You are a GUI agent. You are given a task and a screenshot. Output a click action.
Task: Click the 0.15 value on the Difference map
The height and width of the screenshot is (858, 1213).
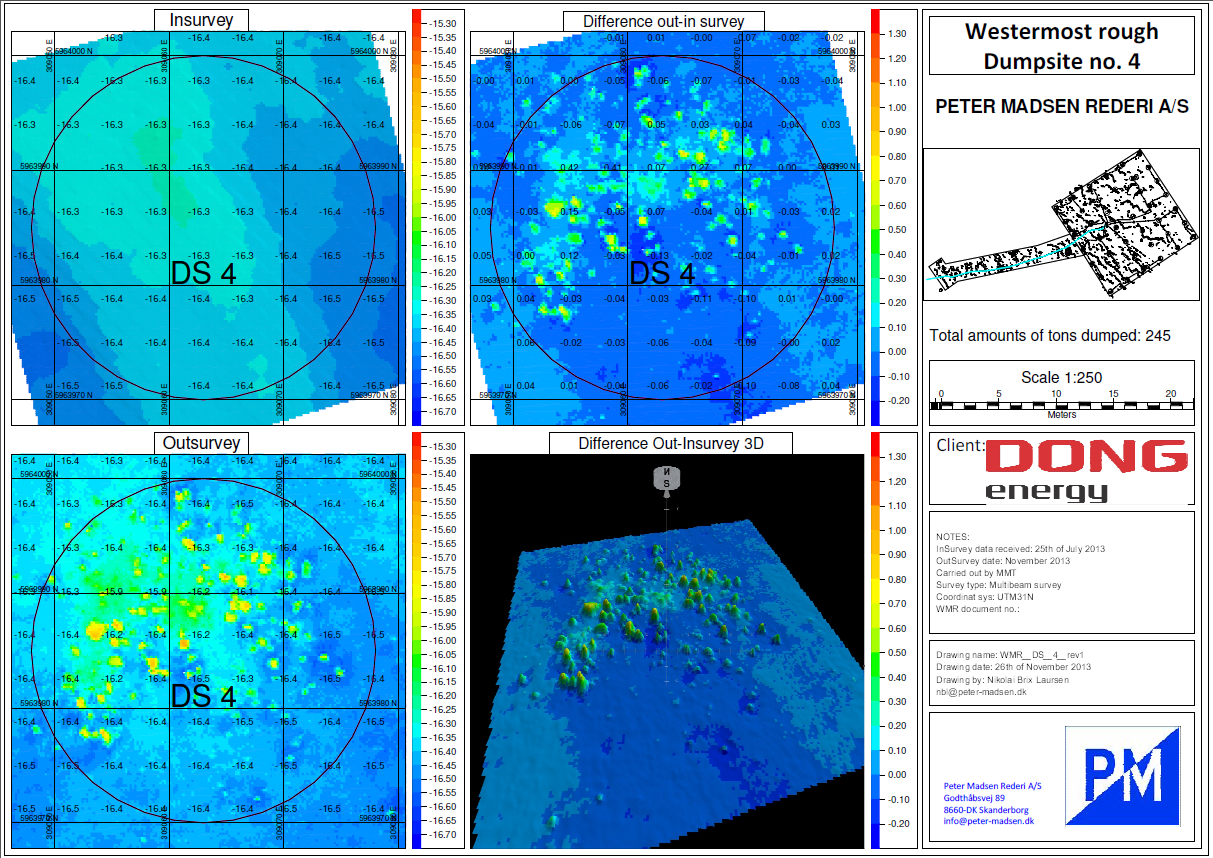pos(569,212)
